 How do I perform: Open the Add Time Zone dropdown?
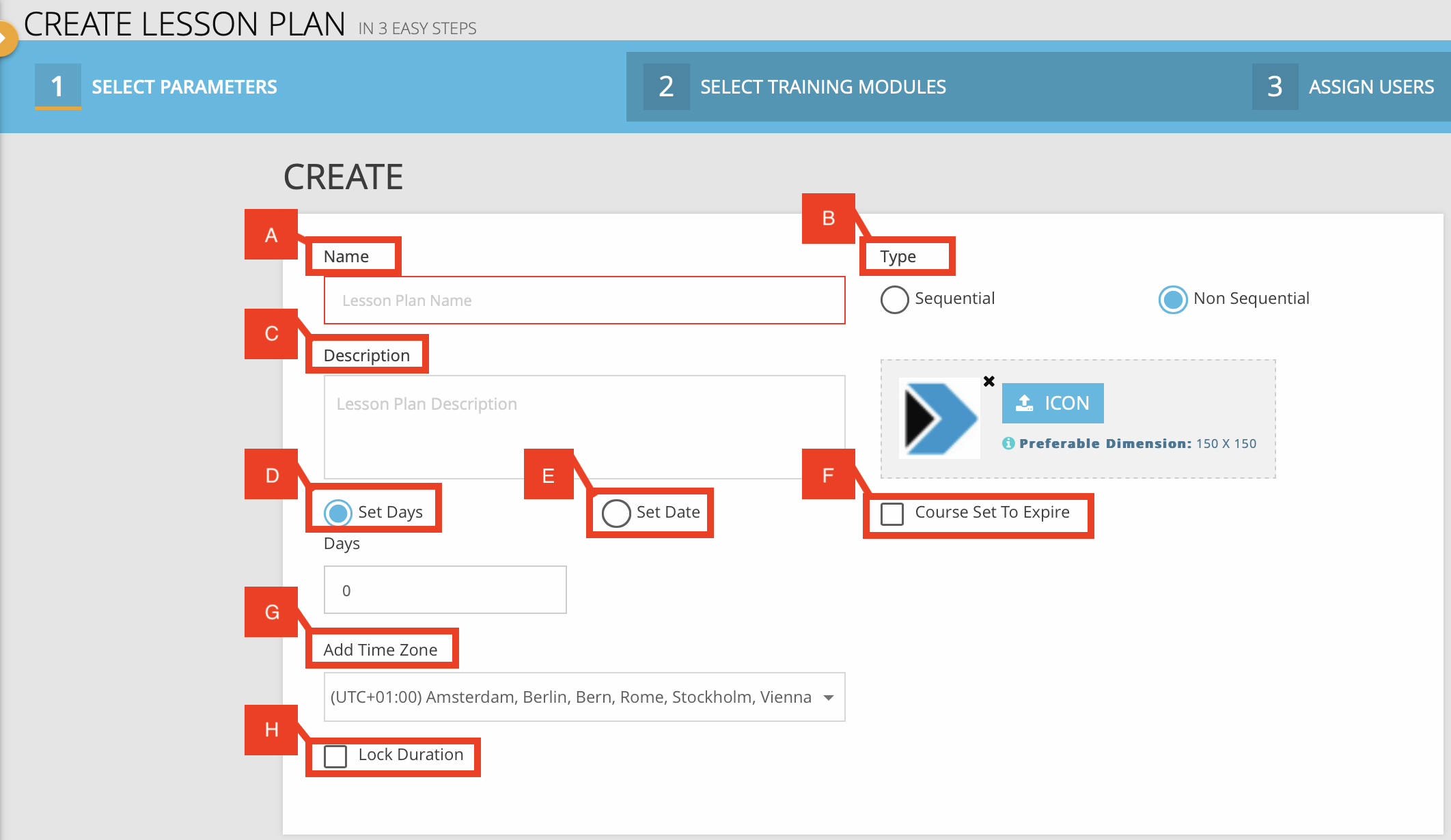click(584, 697)
